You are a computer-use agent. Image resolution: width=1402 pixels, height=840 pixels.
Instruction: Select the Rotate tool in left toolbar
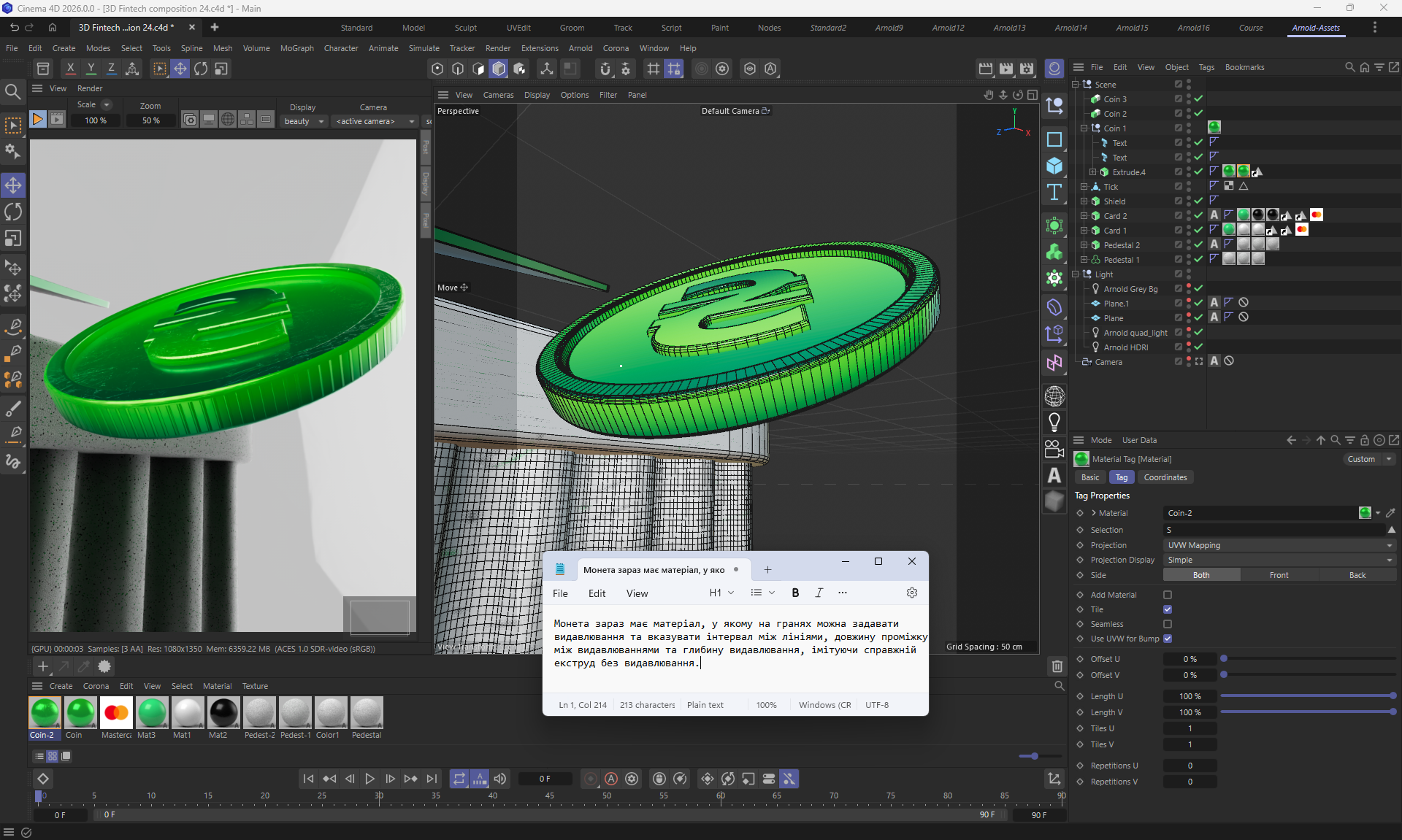coord(13,212)
